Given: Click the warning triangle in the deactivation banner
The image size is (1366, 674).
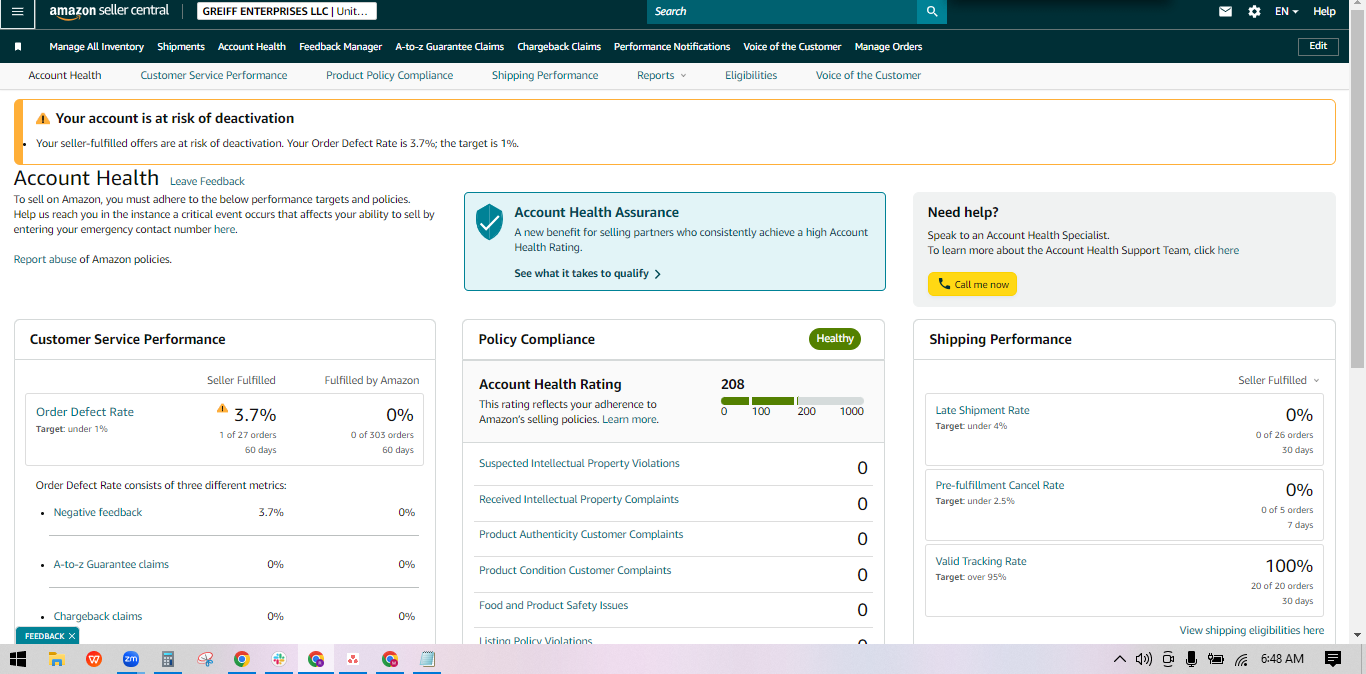Looking at the screenshot, I should 43,118.
